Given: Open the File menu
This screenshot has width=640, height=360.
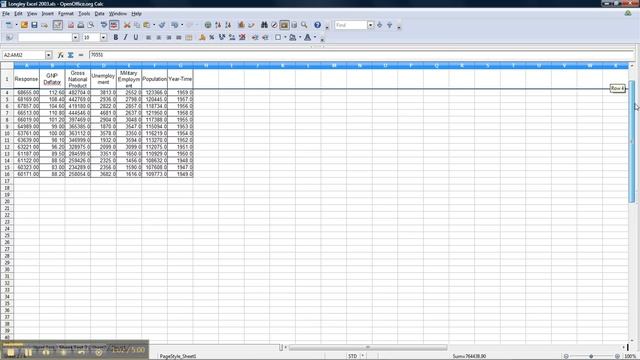Looking at the screenshot, I should 6,13.
